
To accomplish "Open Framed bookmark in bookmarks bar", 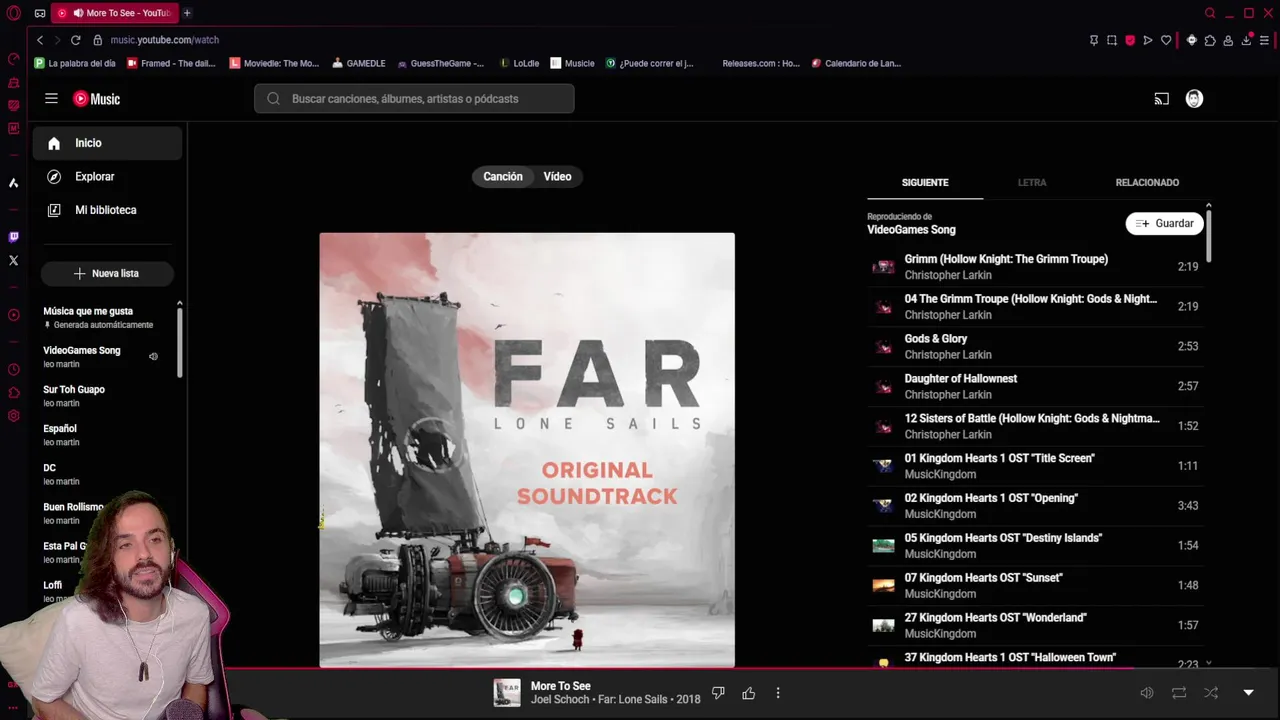I will [x=171, y=63].
